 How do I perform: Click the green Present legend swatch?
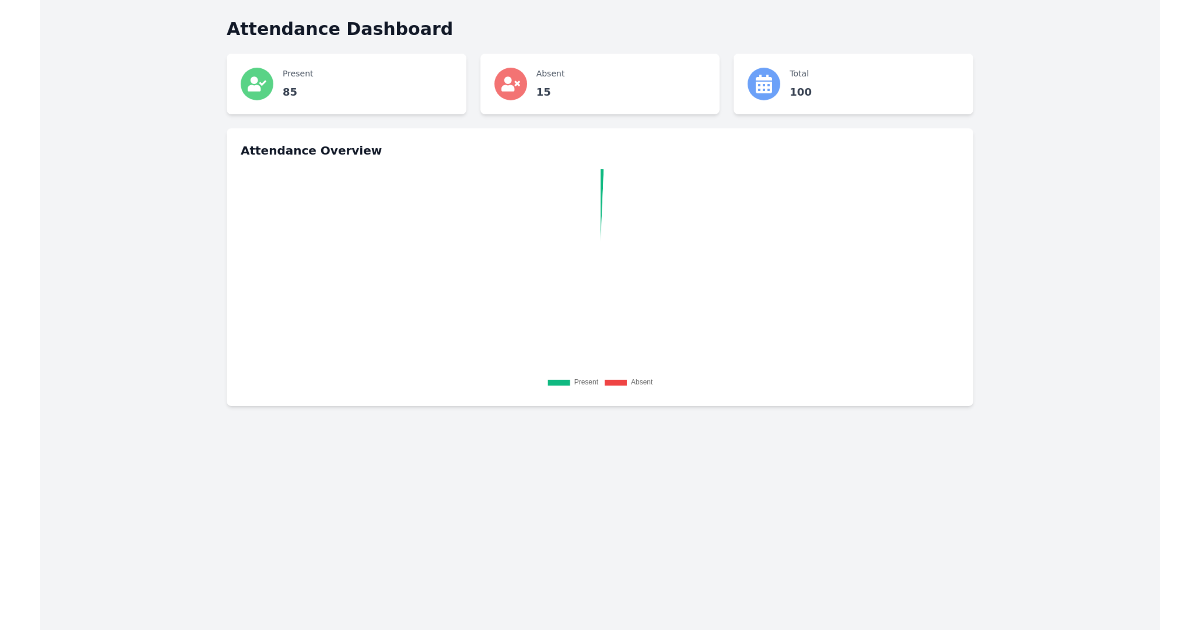click(x=558, y=382)
